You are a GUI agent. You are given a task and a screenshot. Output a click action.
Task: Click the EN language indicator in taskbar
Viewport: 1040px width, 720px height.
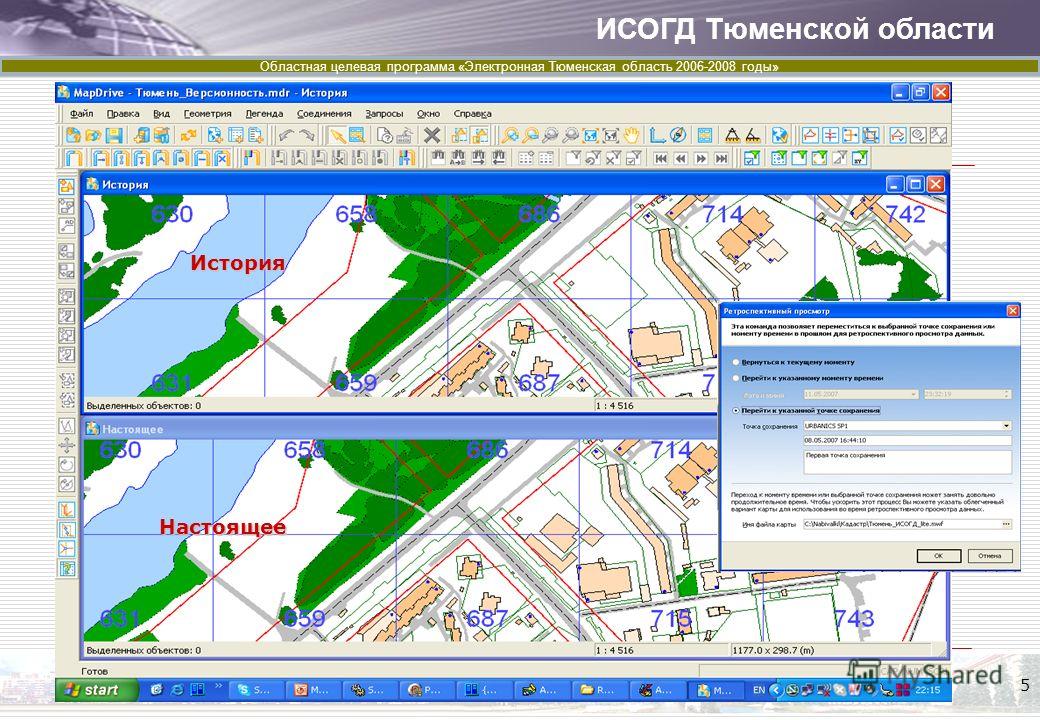[759, 690]
